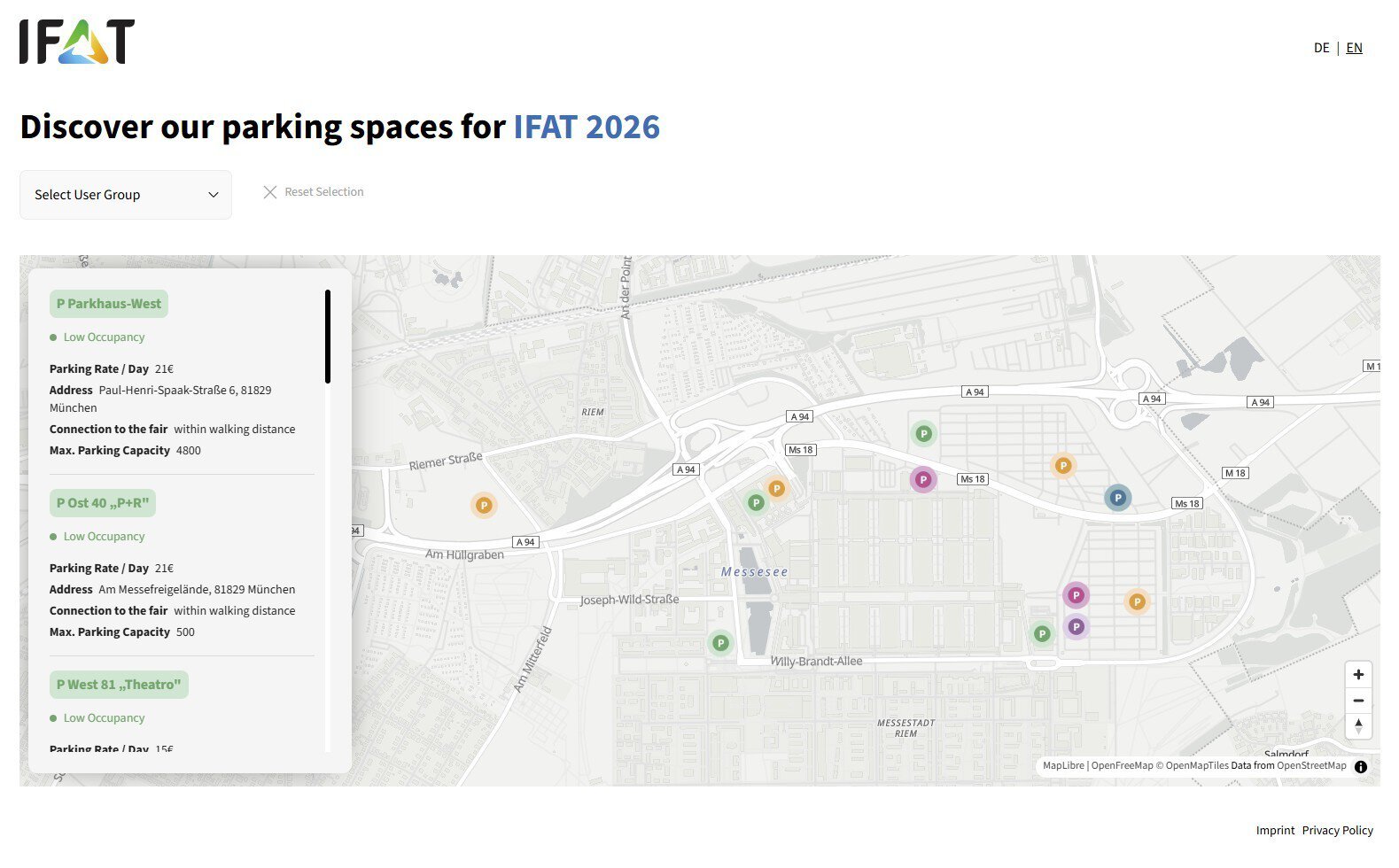Click the M 18 road shield
The image size is (1399, 868).
click(1235, 473)
